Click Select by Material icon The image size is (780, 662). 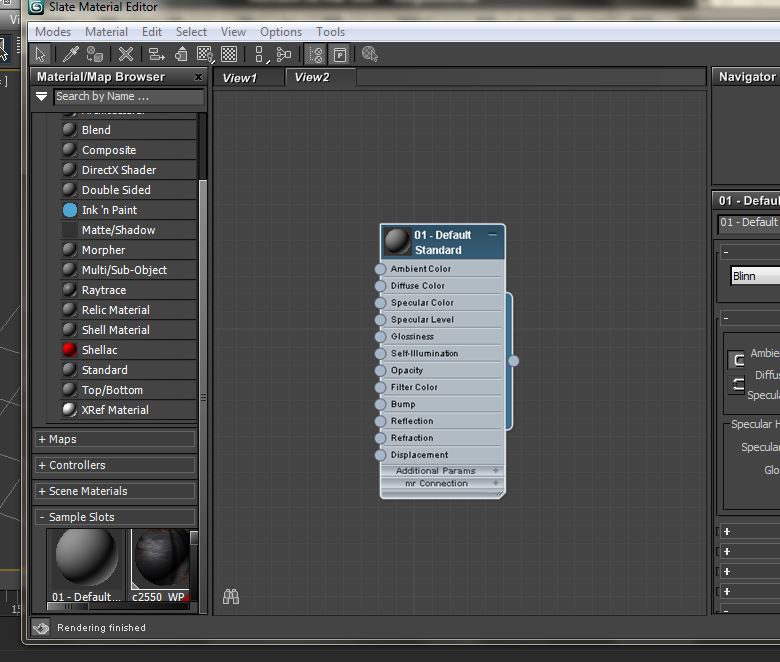click(x=370, y=54)
